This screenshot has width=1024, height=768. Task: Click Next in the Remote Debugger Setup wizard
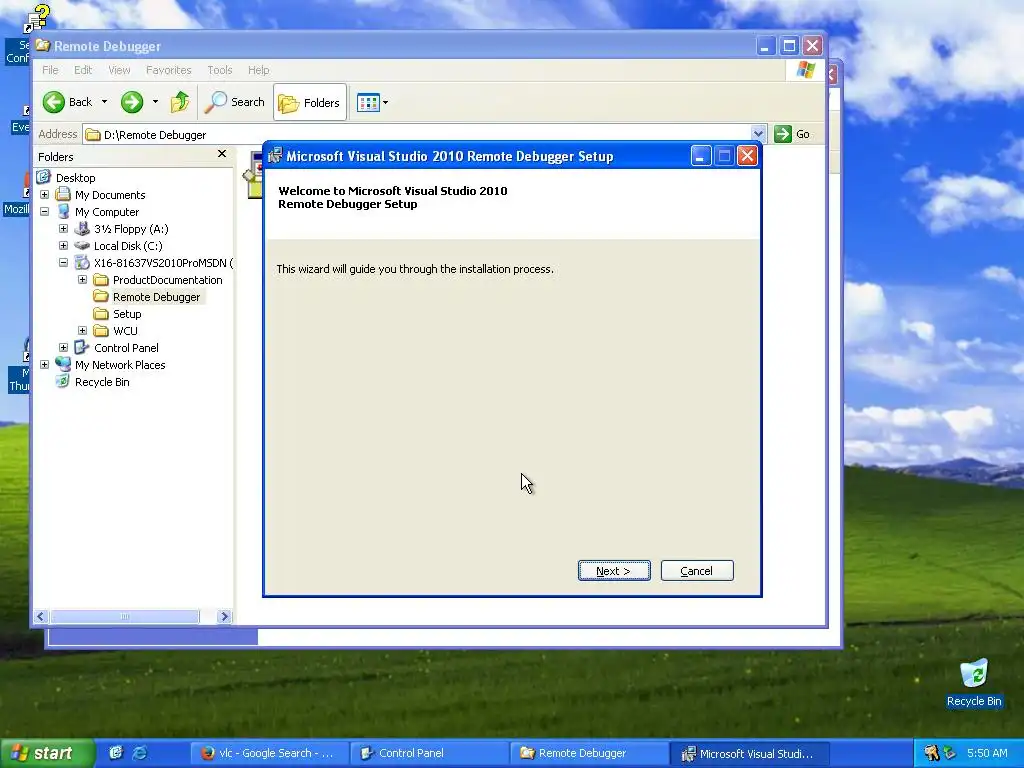pyautogui.click(x=614, y=571)
